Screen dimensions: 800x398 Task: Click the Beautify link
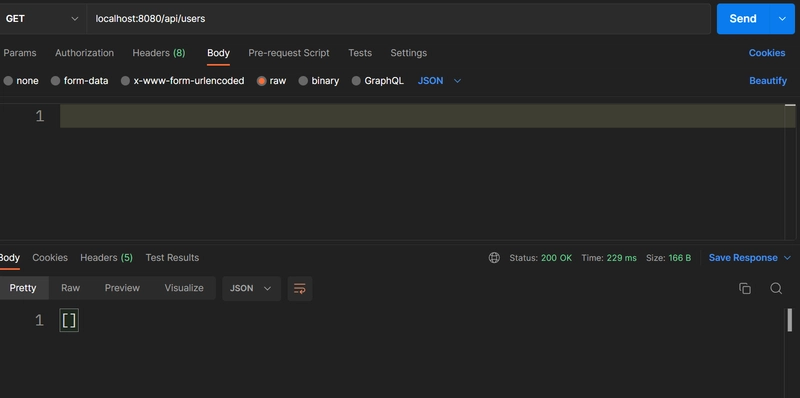point(768,81)
